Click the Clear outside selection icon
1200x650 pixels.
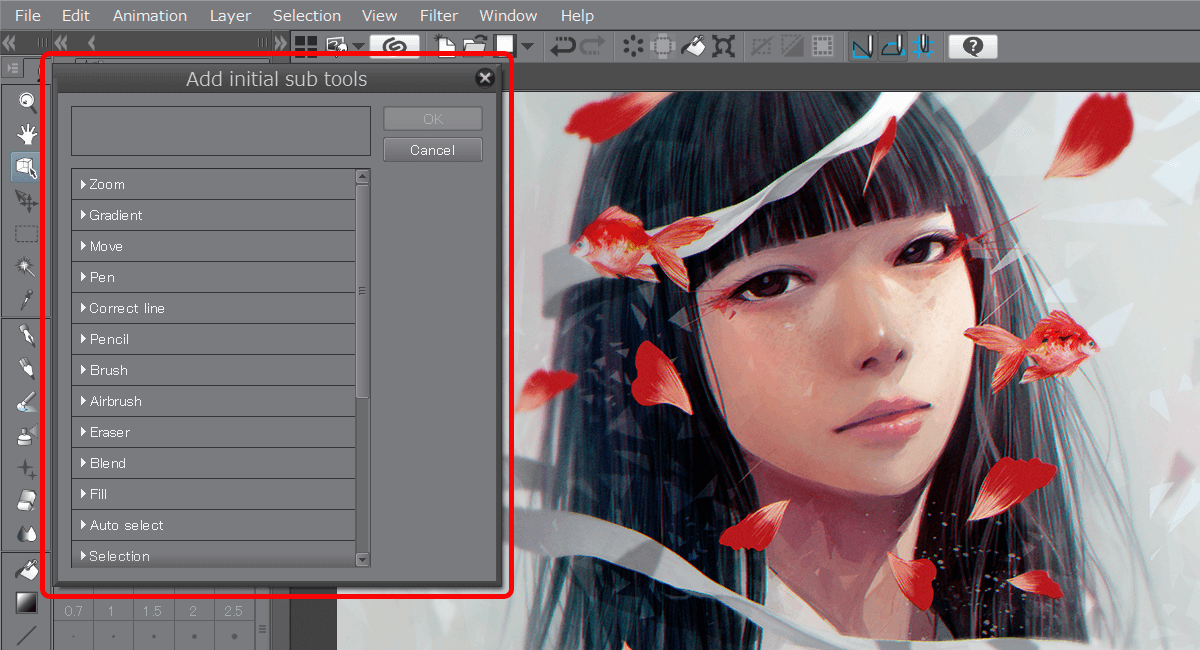[662, 46]
